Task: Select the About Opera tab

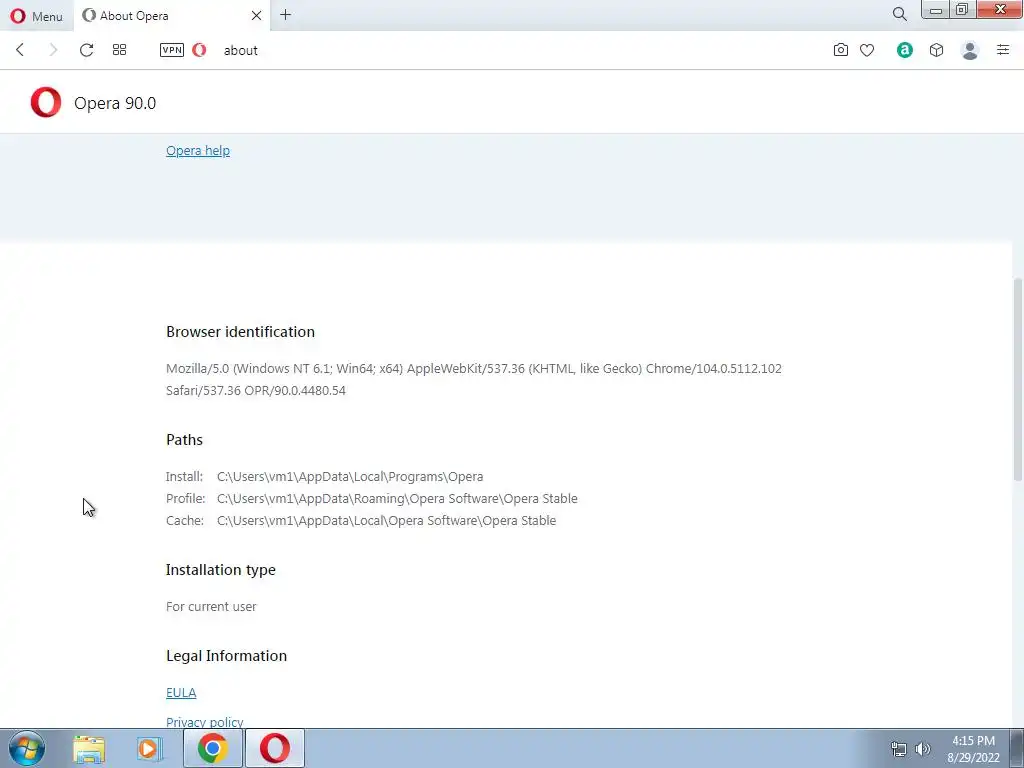Action: click(170, 16)
